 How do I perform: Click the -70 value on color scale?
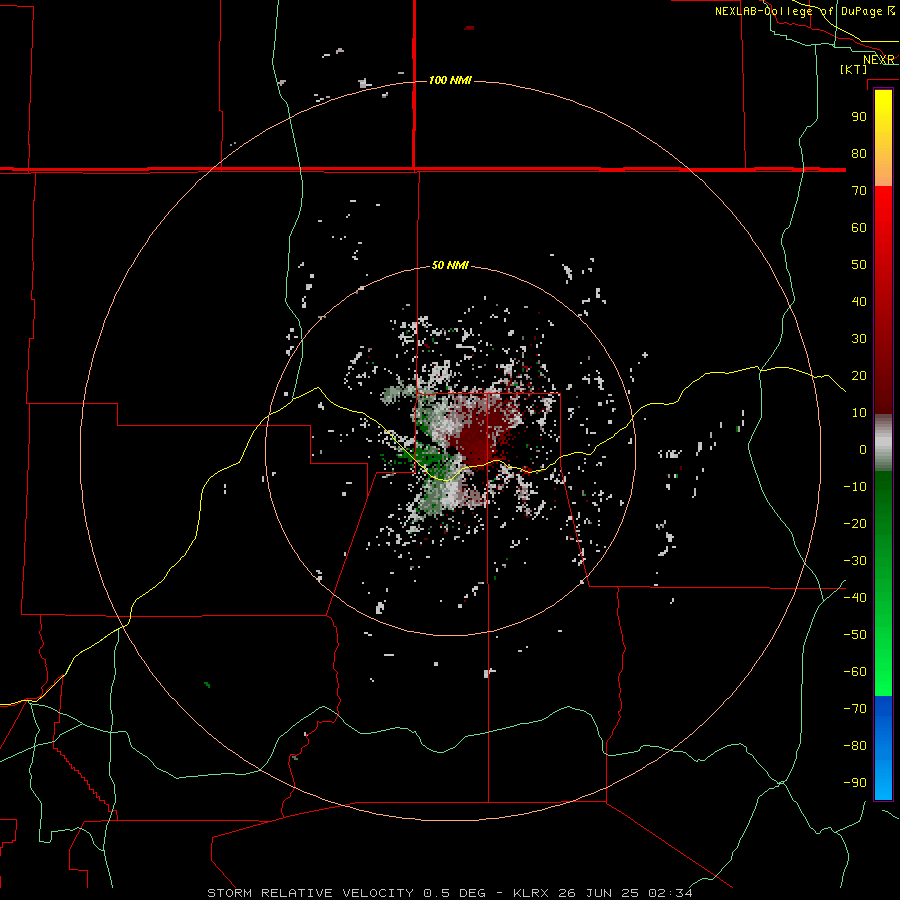[855, 708]
